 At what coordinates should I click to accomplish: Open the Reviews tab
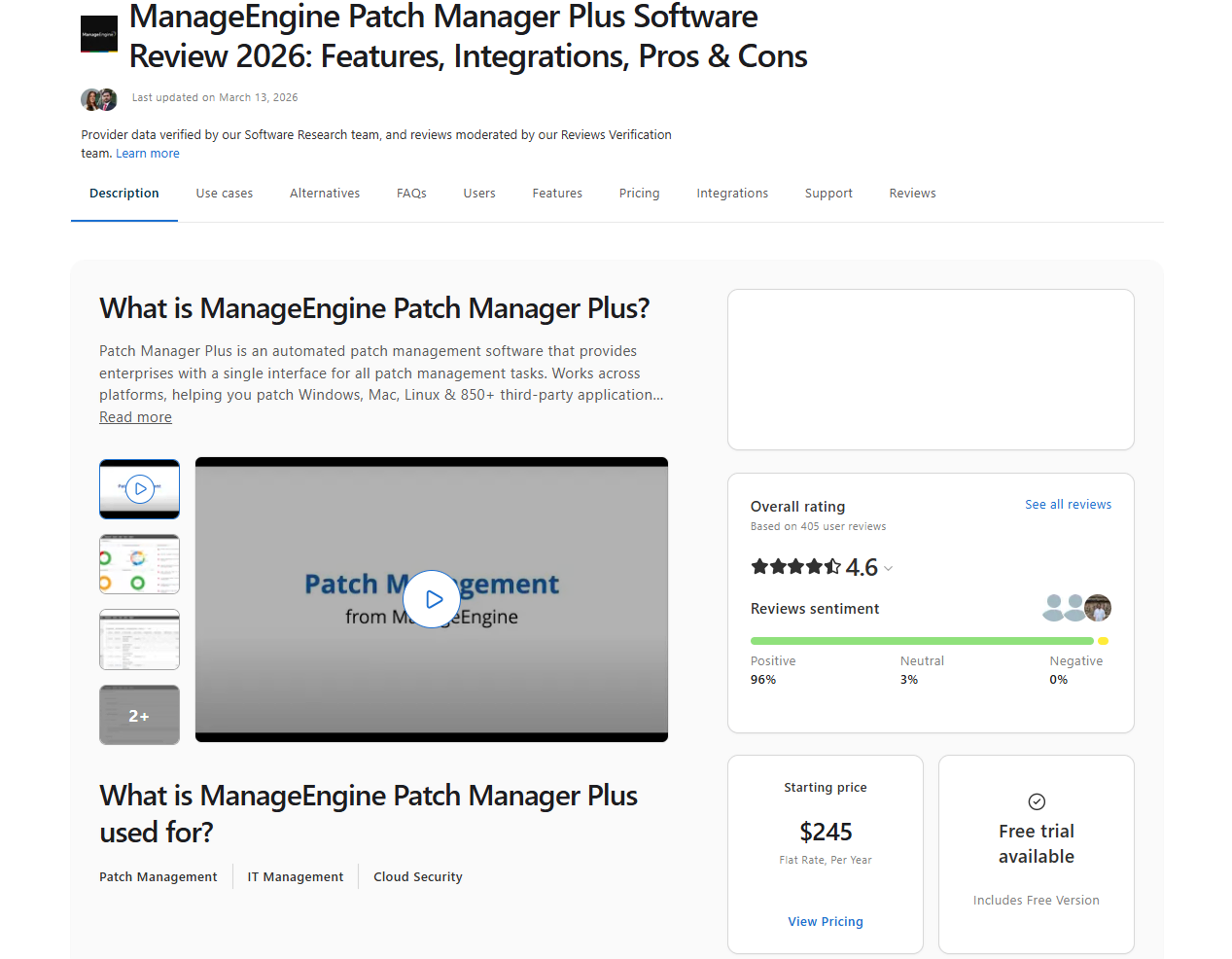click(x=913, y=194)
